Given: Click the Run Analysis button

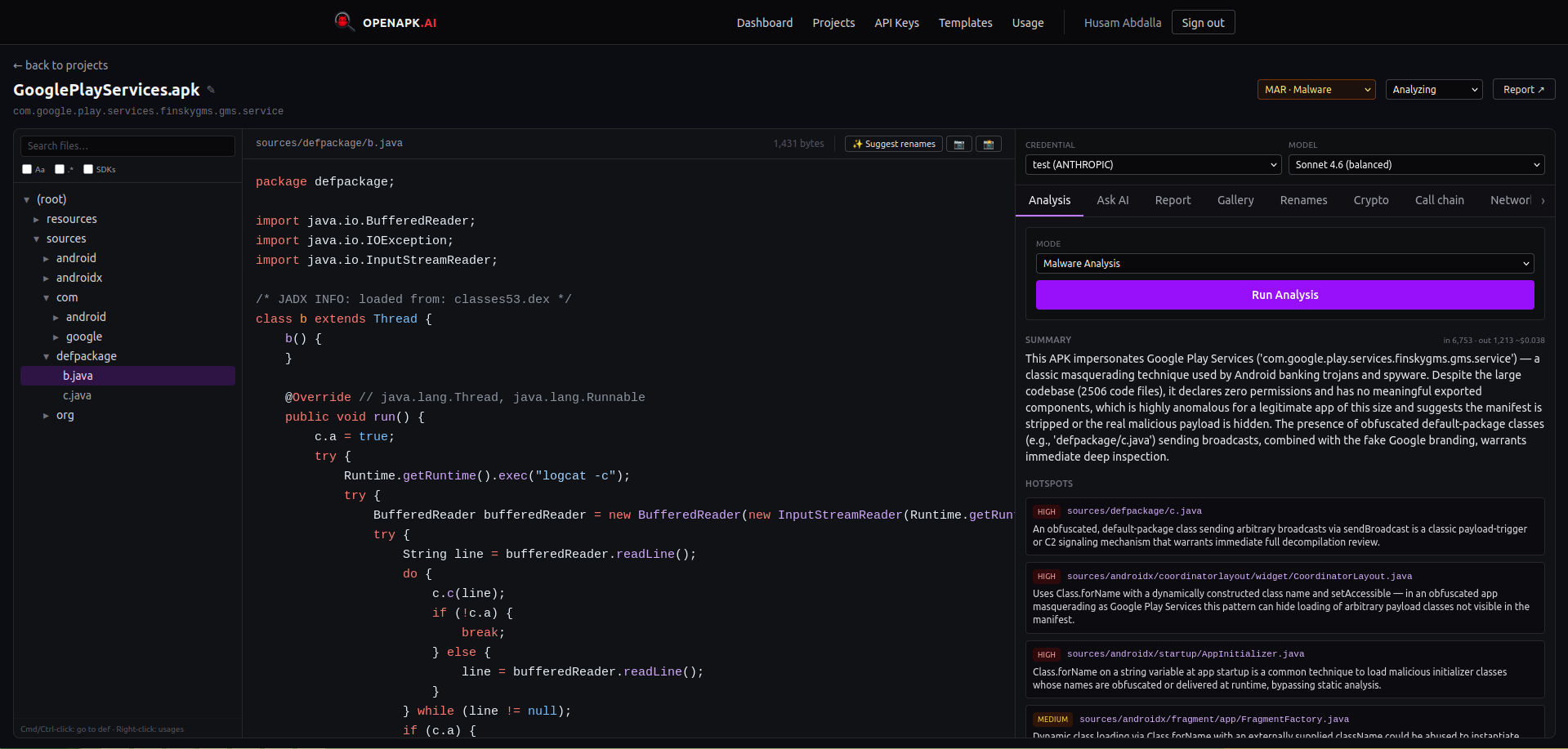Looking at the screenshot, I should (x=1284, y=295).
